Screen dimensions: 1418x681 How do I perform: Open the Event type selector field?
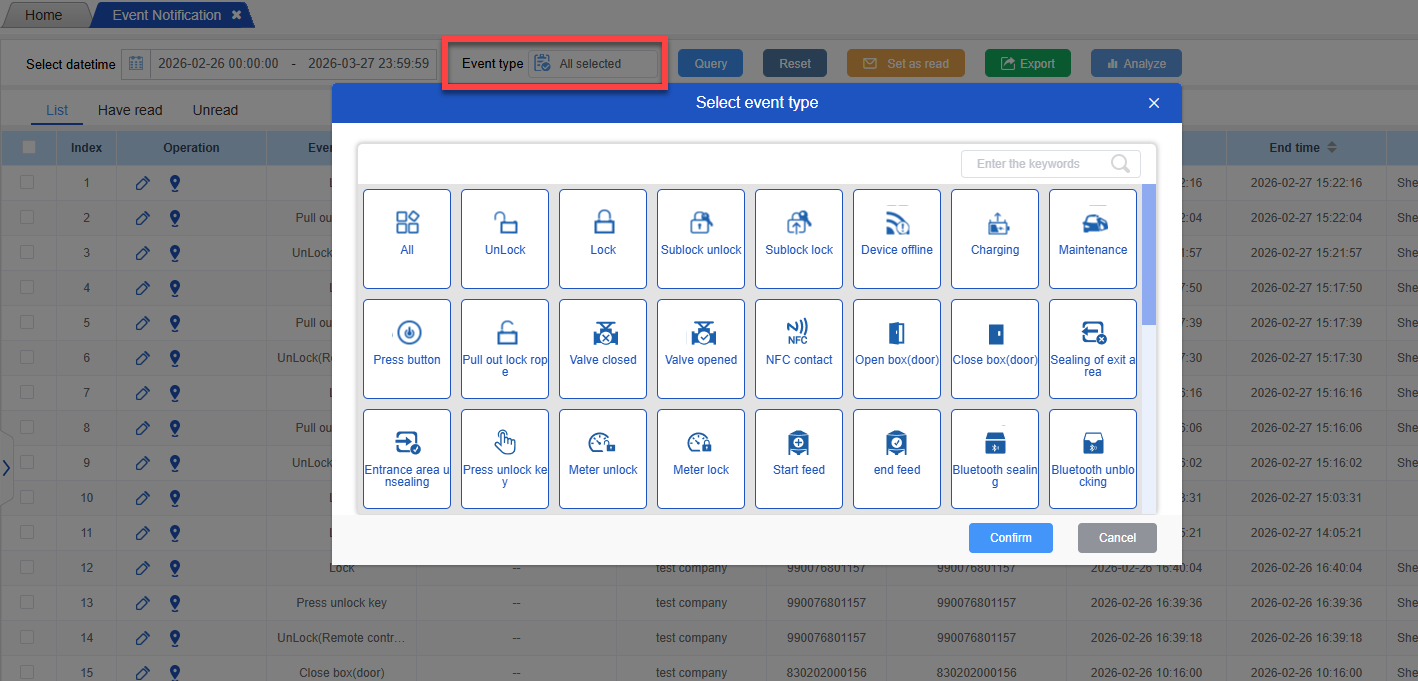[594, 64]
